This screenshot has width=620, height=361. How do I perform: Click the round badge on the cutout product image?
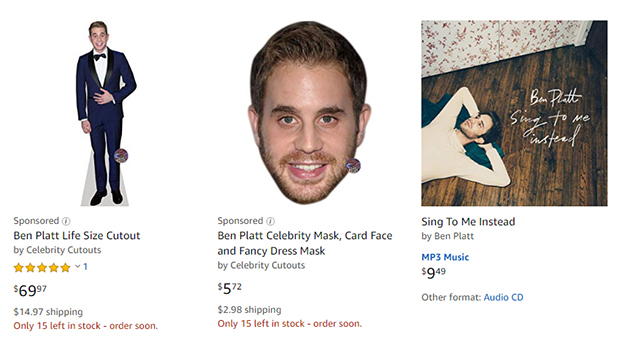coord(121,156)
